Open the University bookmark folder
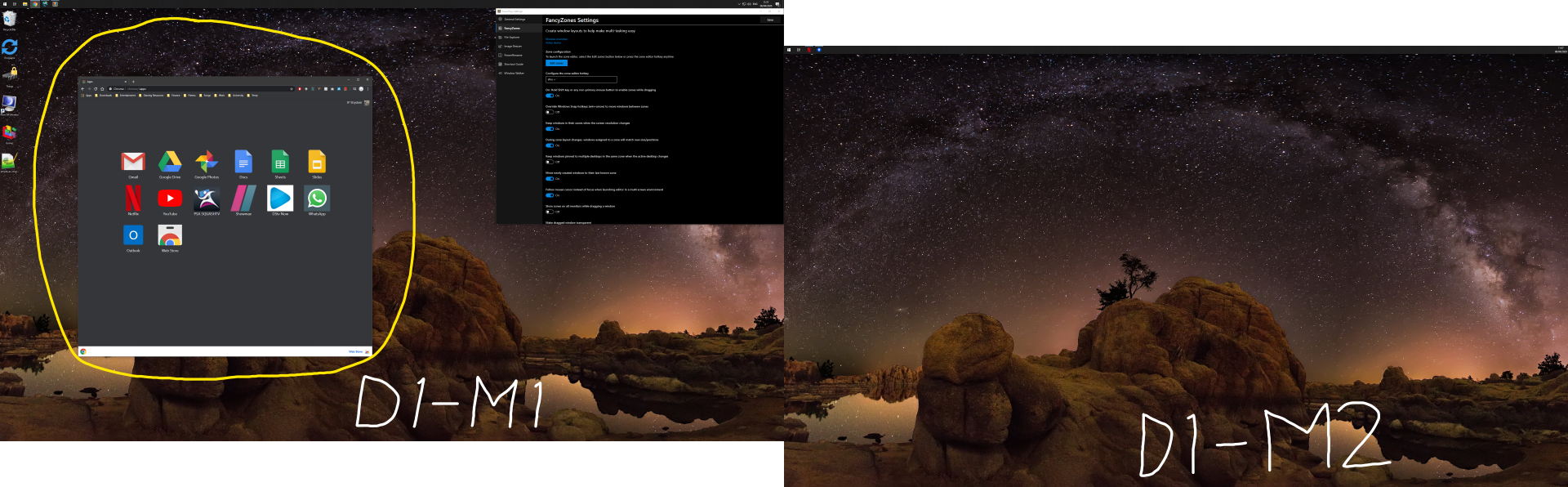 point(236,96)
